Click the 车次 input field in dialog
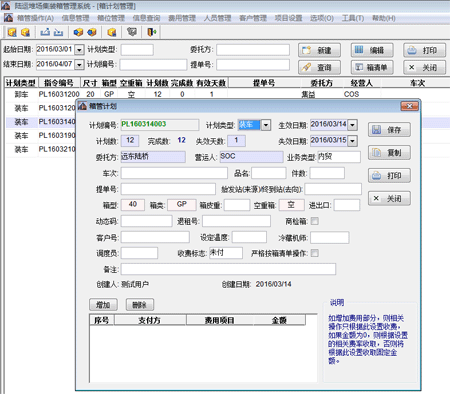The image size is (450, 394). coord(174,173)
